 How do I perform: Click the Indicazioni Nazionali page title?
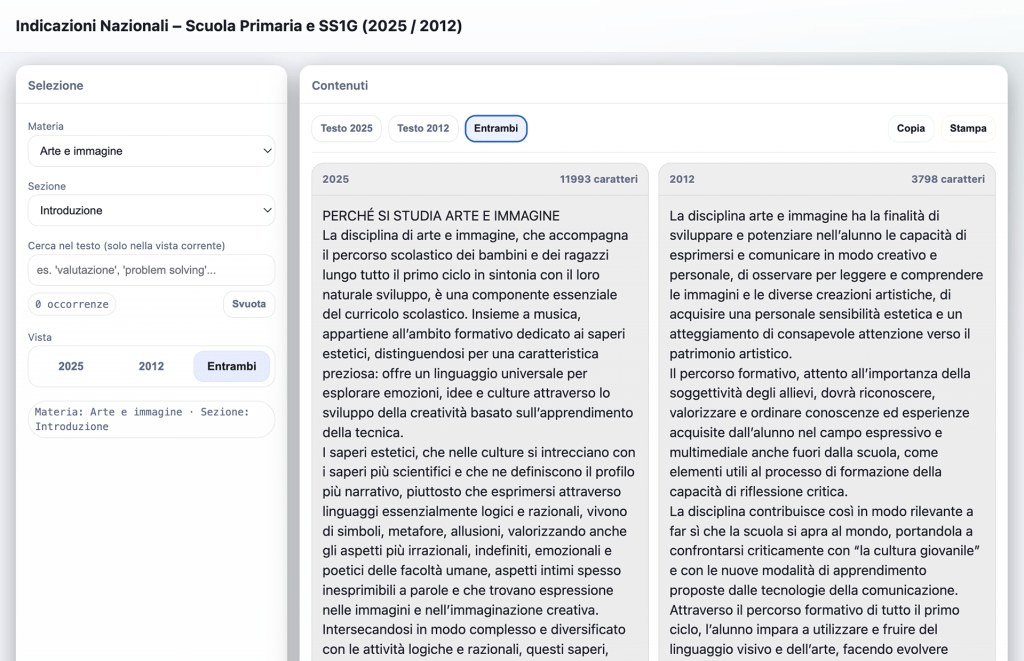tap(238, 26)
